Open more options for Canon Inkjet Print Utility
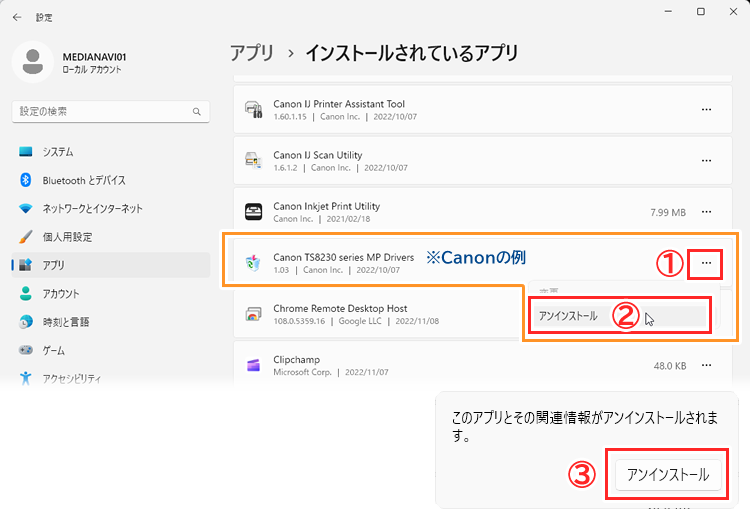The height and width of the screenshot is (516, 750). (706, 212)
